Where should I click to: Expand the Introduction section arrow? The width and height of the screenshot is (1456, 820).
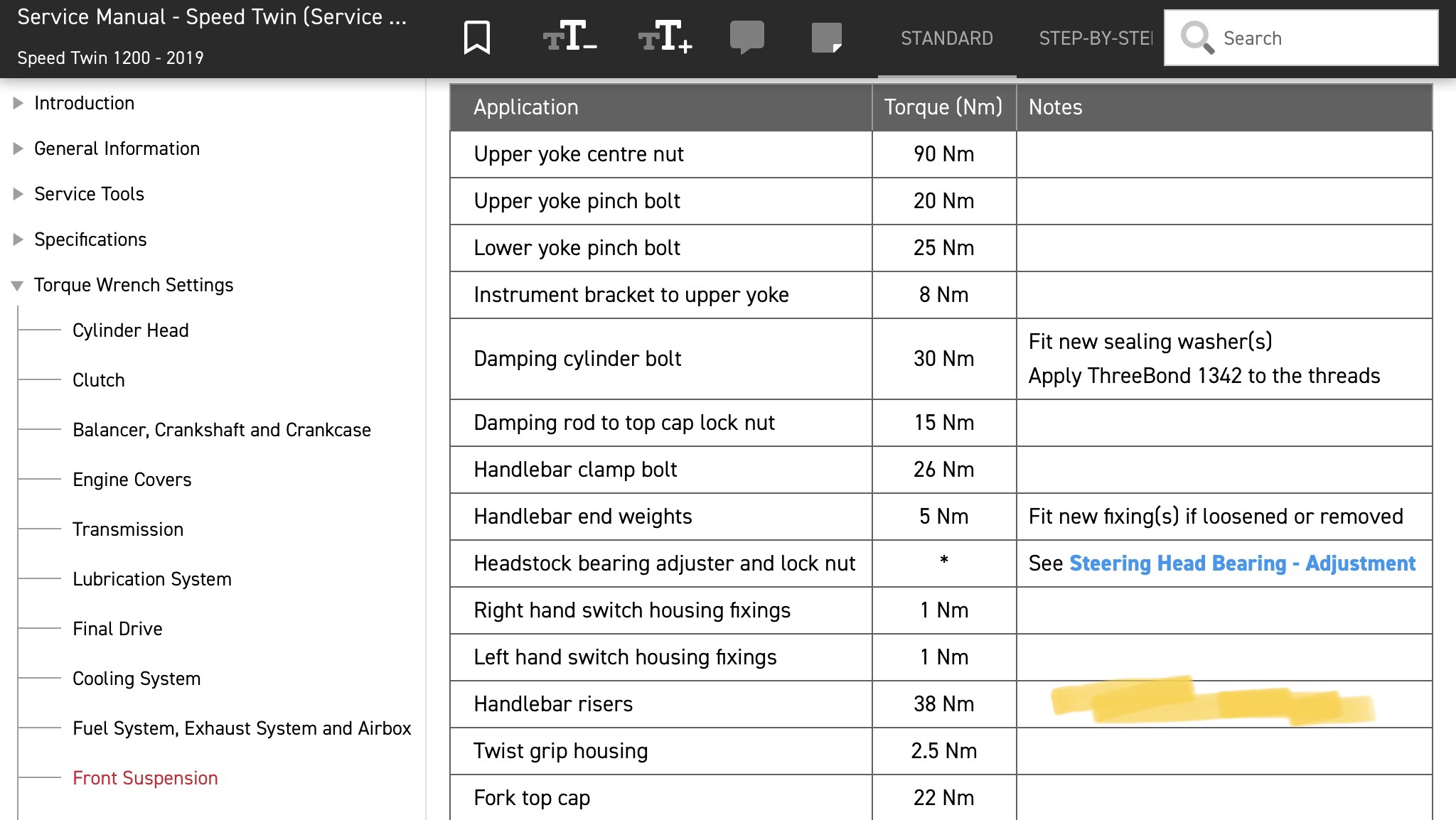[18, 104]
